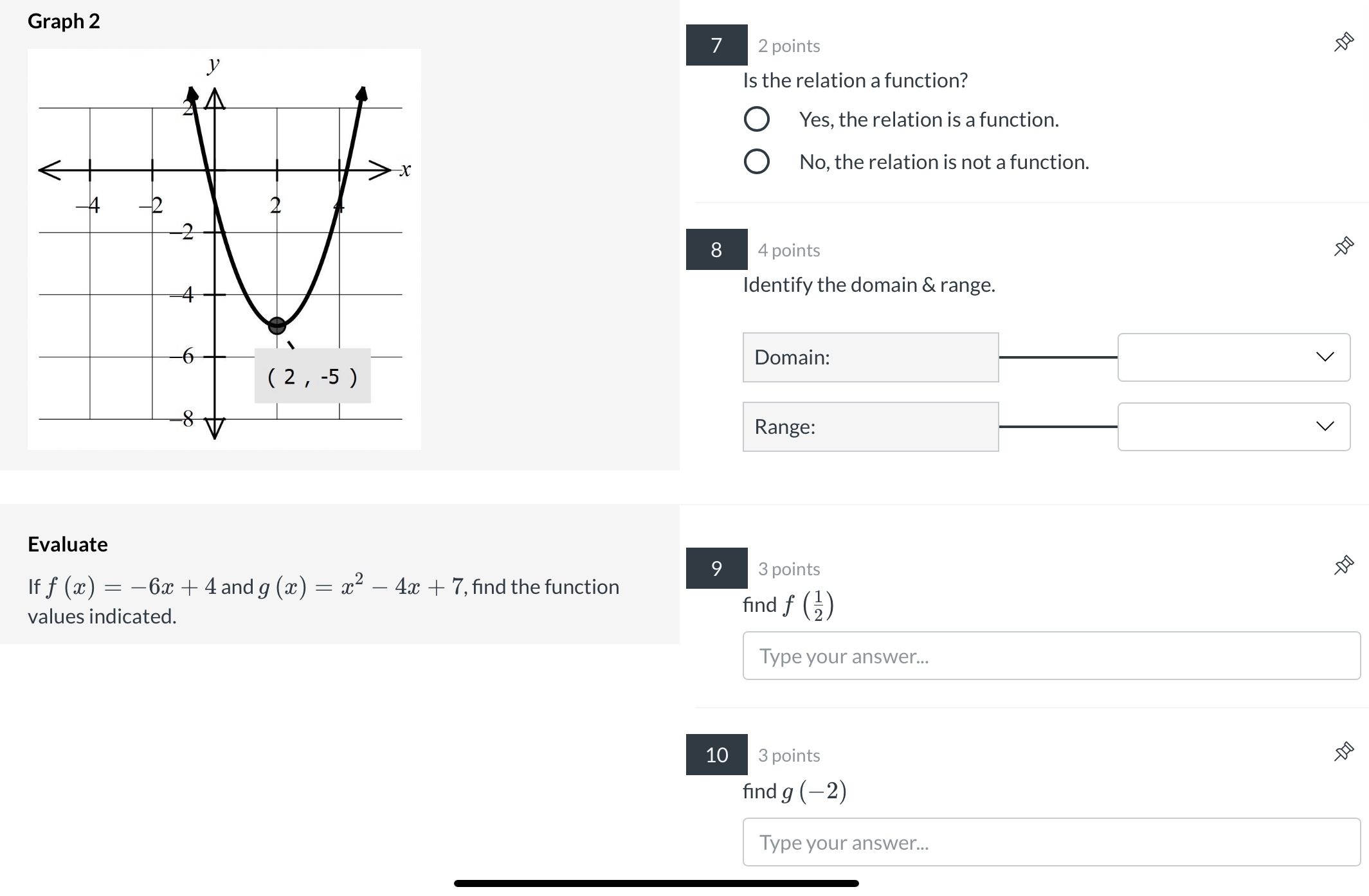Screen dimensions: 1369x896
Task: Select the question 7 number badge
Action: click(716, 45)
